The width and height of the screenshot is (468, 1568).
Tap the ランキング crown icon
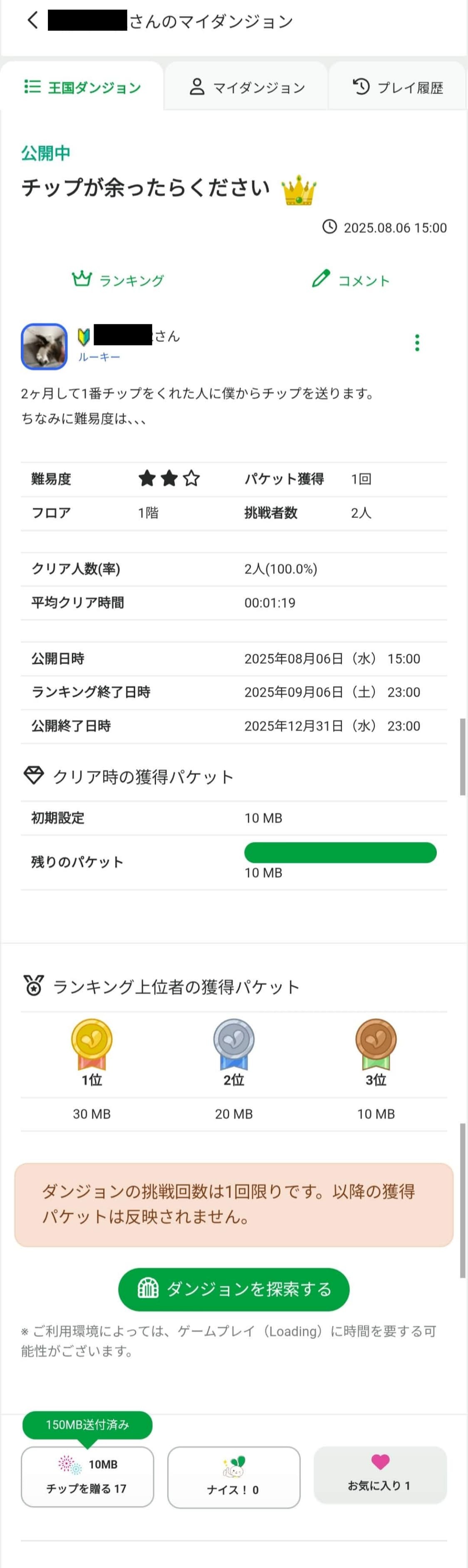click(x=82, y=279)
